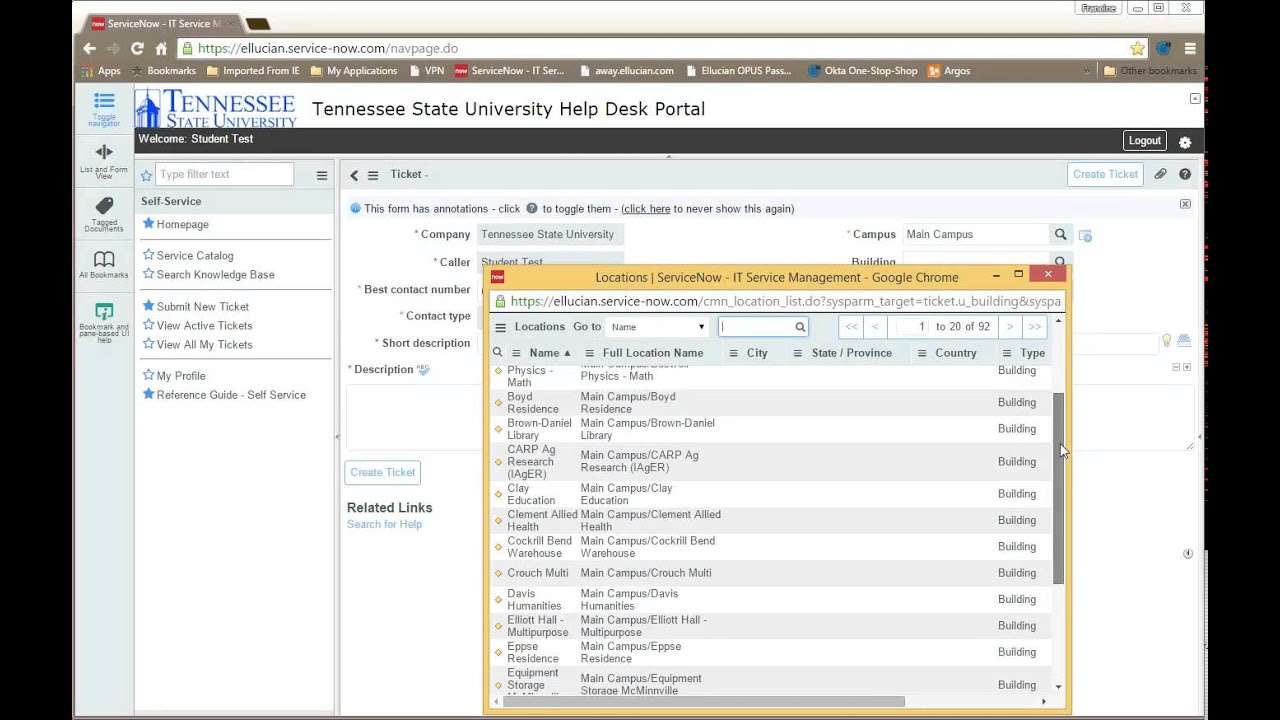Viewport: 1280px width, 720px height.
Task: Click the back arrow on the Ticket form
Action: click(x=353, y=175)
